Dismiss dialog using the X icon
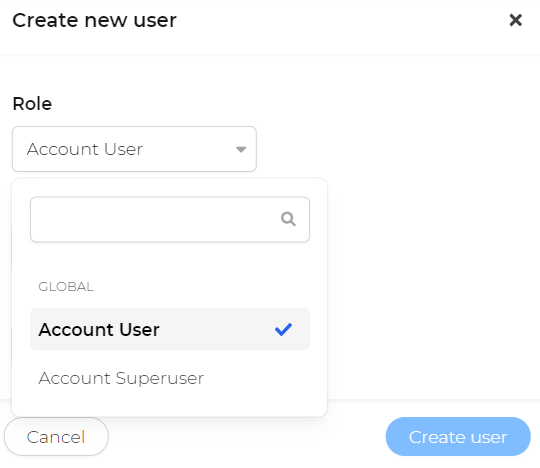 tap(516, 20)
